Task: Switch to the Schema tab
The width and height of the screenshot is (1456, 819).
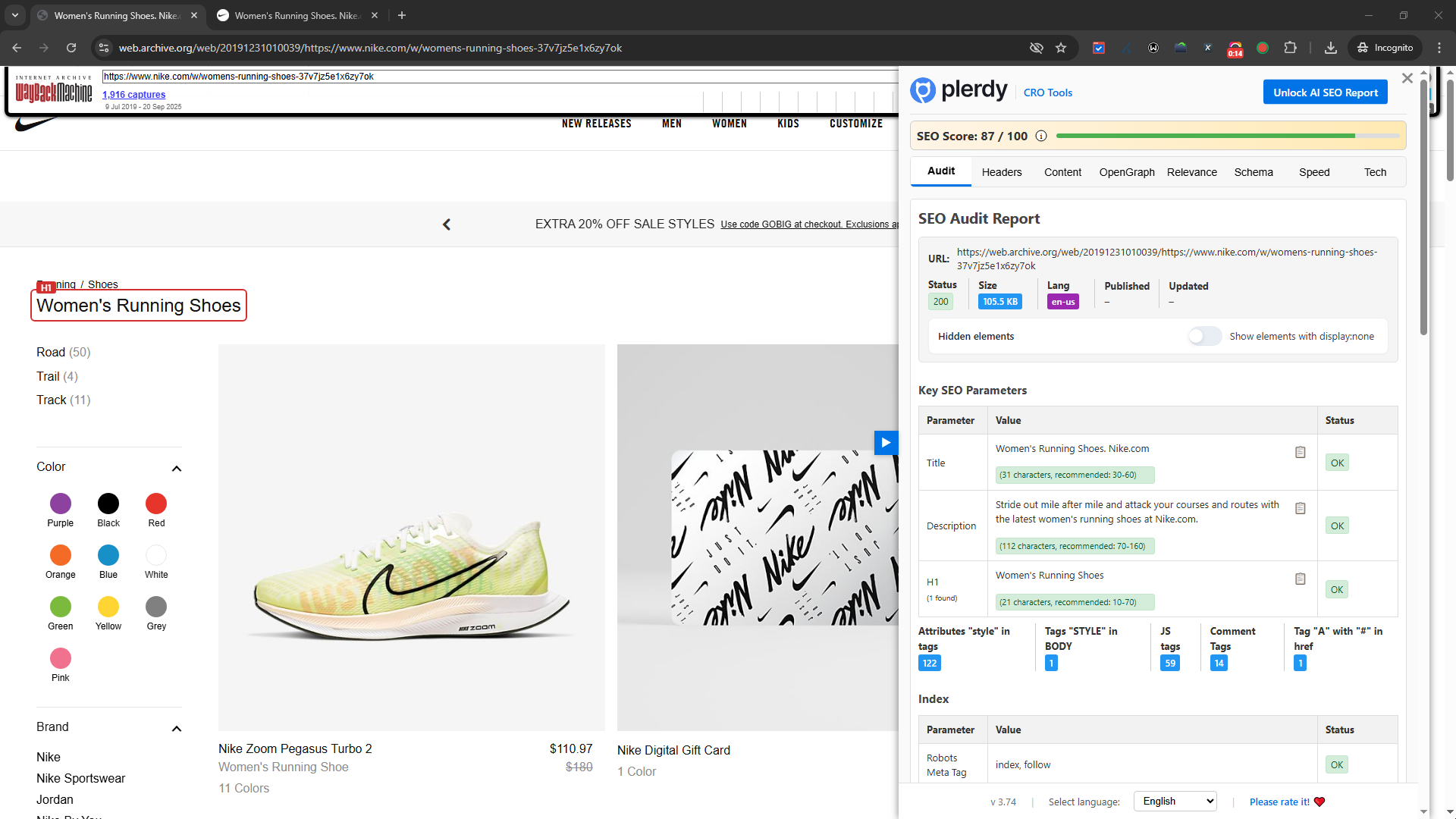Action: point(1253,172)
